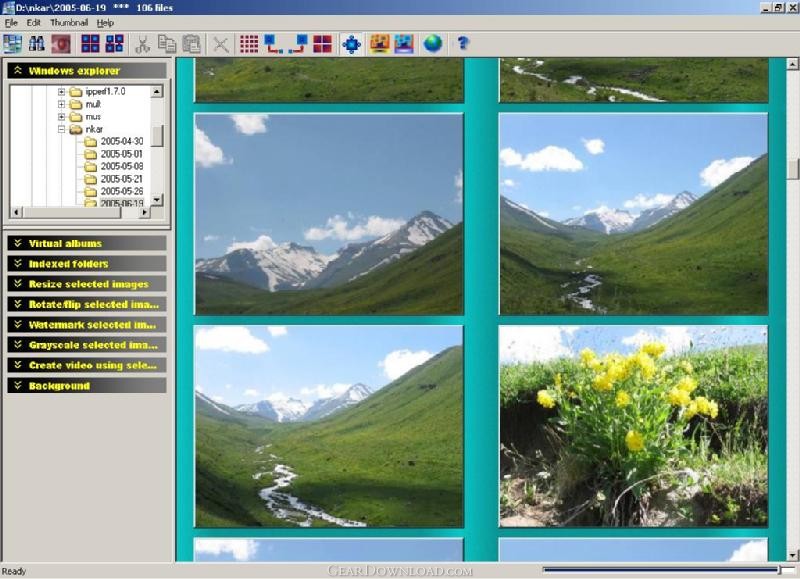
Task: Click the thumbnail size slider in status bar
Action: pos(668,570)
